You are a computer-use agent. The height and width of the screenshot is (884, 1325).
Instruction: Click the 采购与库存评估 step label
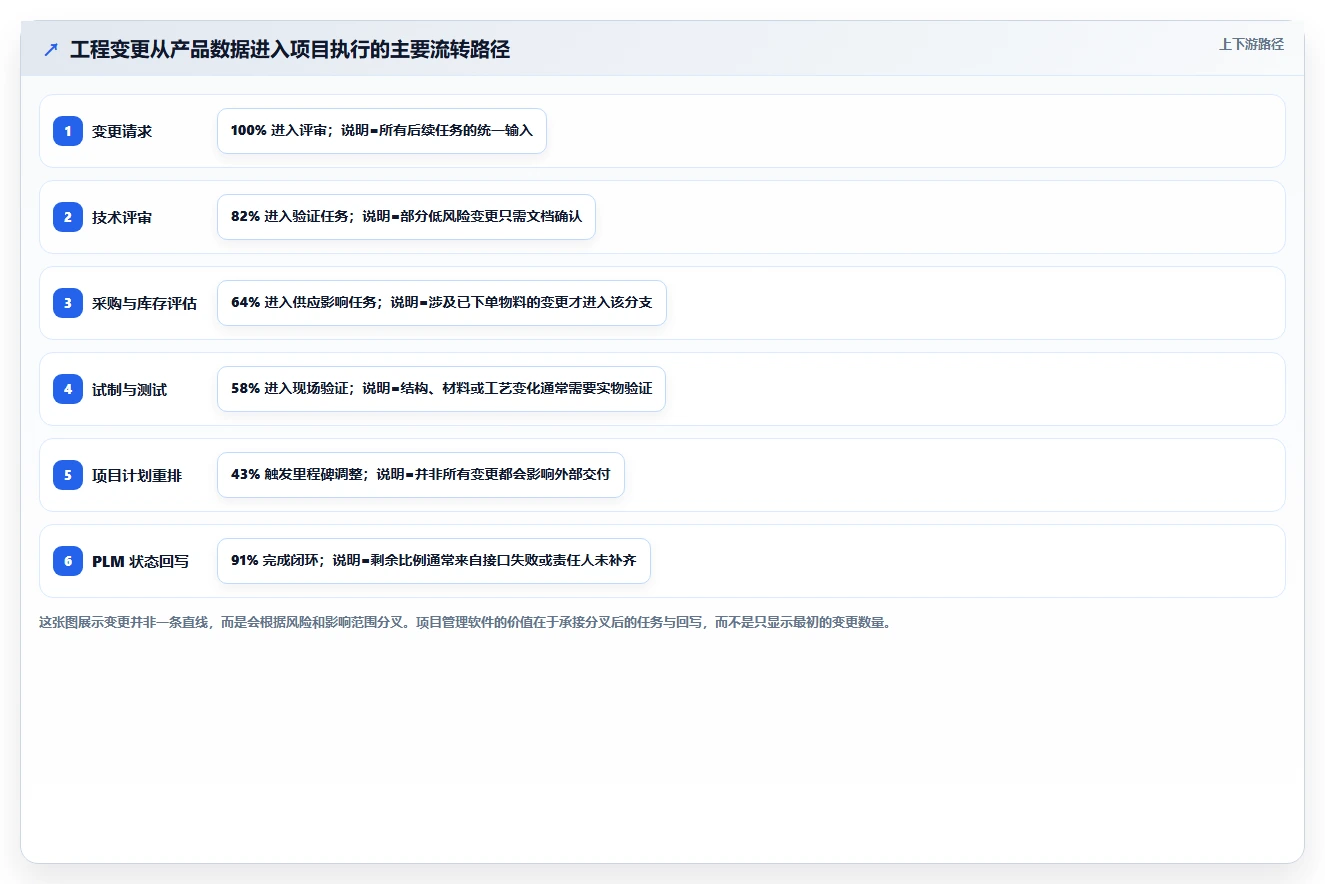click(x=145, y=303)
